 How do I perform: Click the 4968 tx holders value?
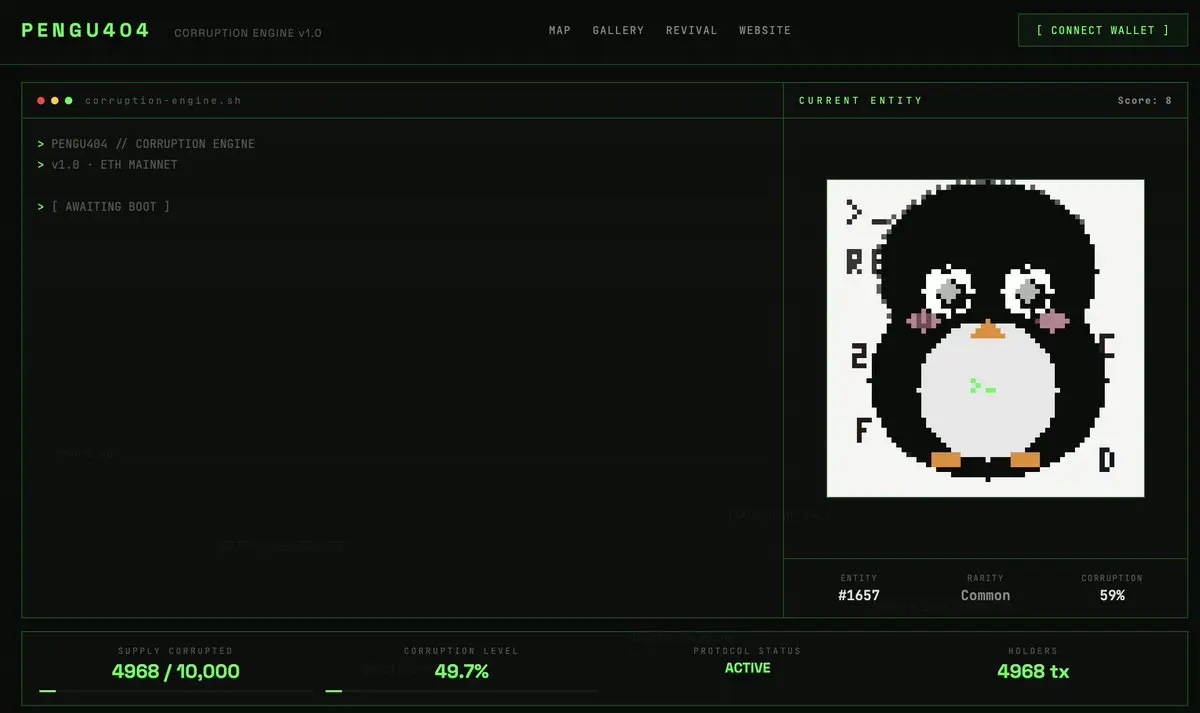coord(1033,671)
